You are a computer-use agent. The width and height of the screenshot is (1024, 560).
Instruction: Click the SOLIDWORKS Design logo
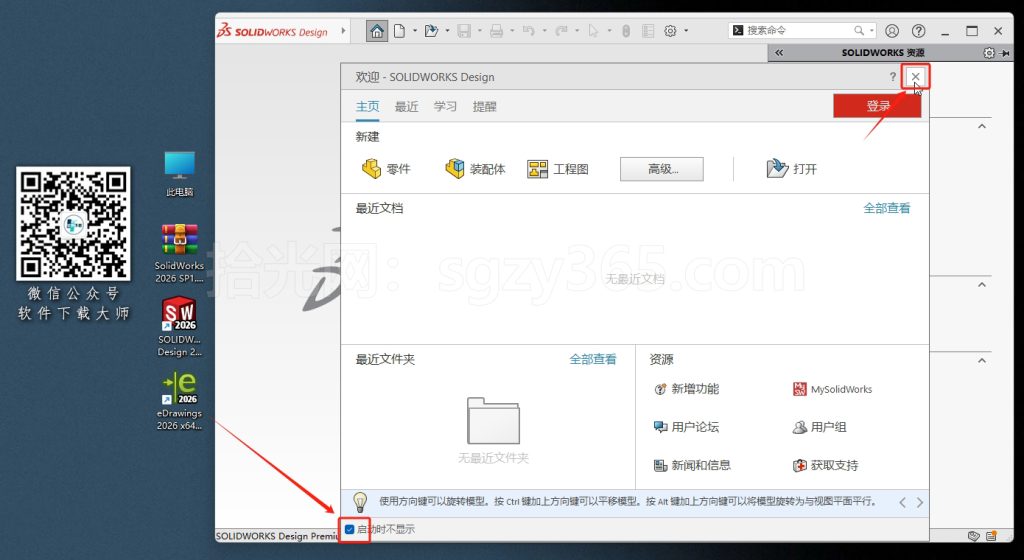tap(273, 31)
